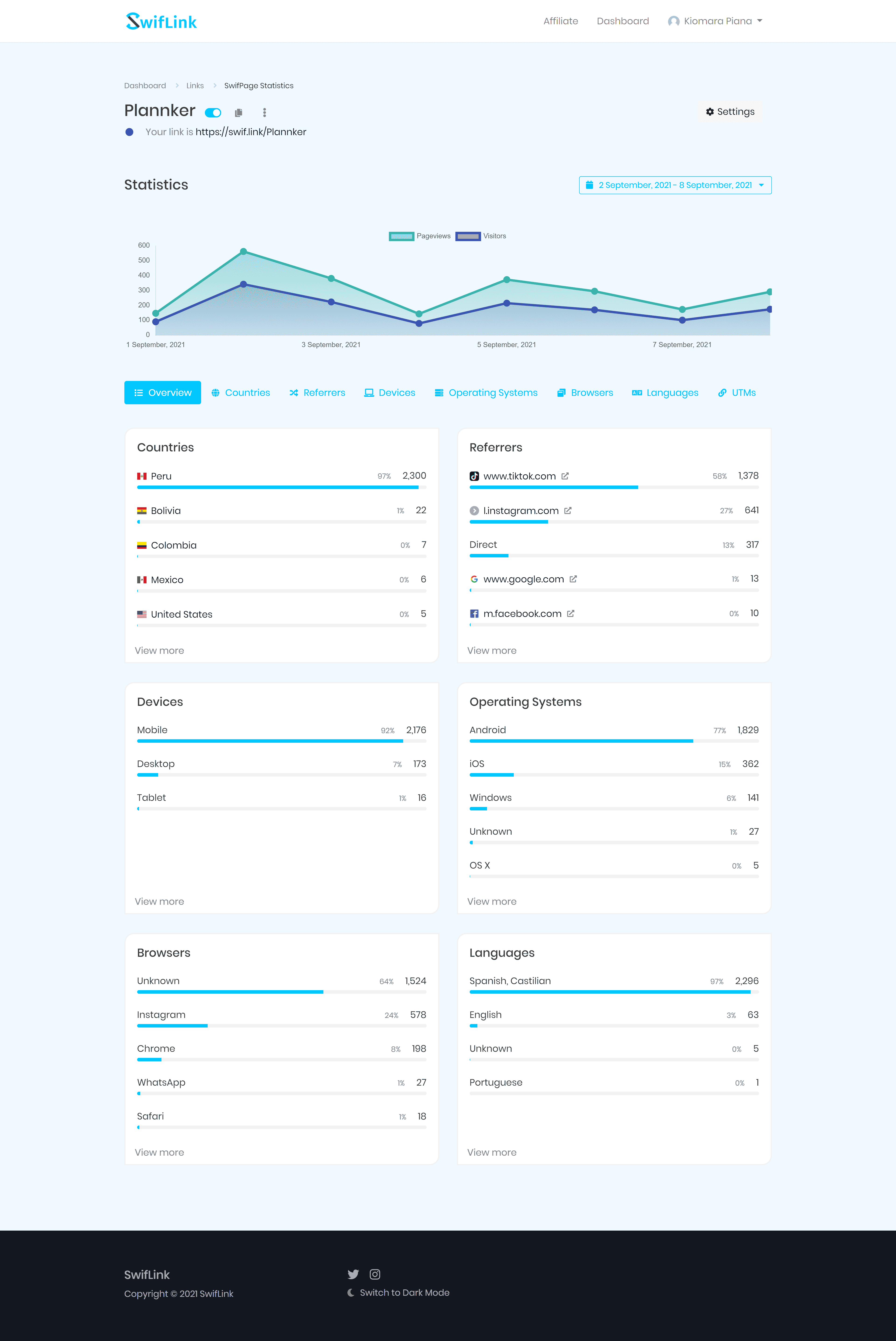Click www.tiktok.com referrer text
This screenshot has width=896, height=1341.
click(x=519, y=476)
